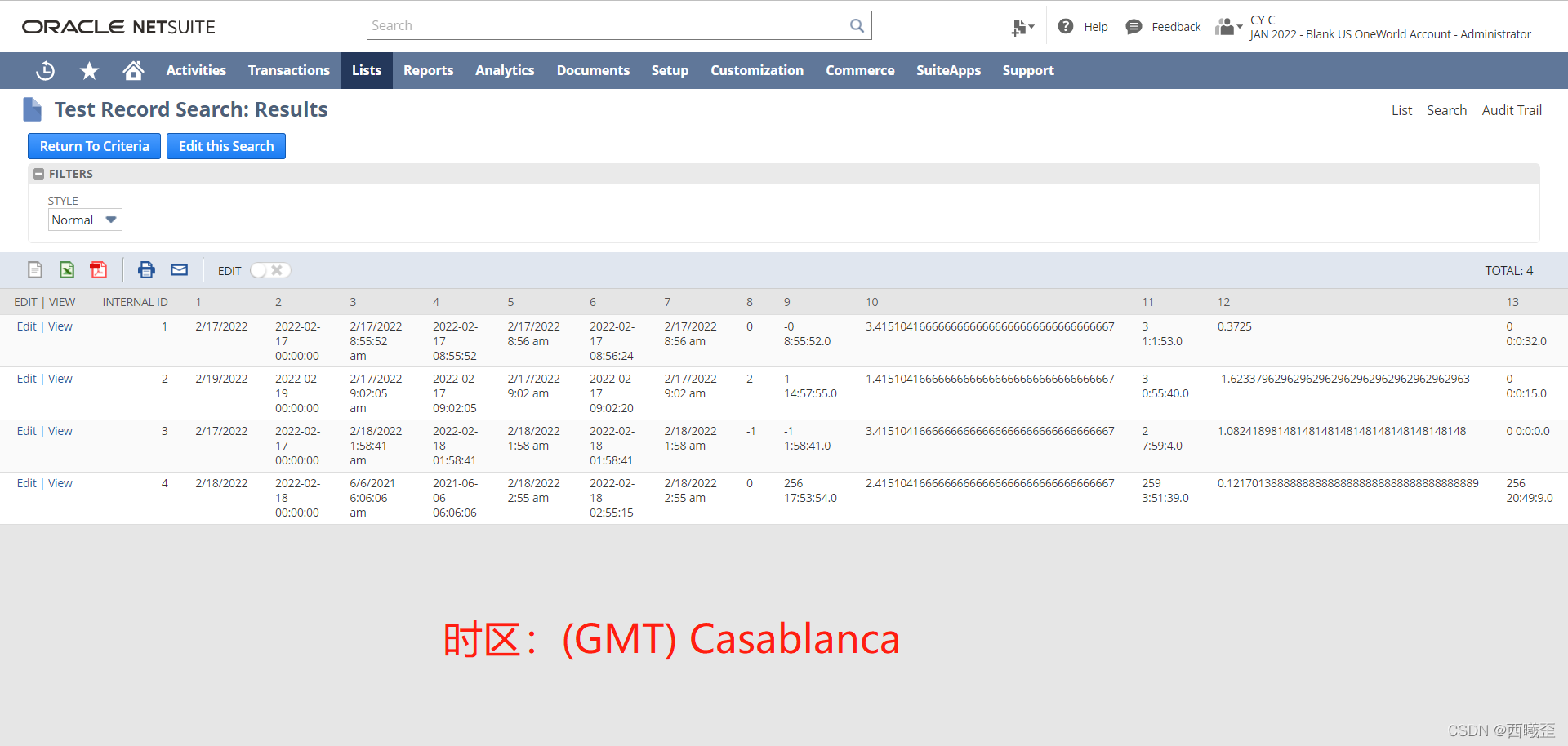Open the Change Role people icon
Image resolution: width=1568 pixels, height=746 pixels.
click(x=1228, y=27)
